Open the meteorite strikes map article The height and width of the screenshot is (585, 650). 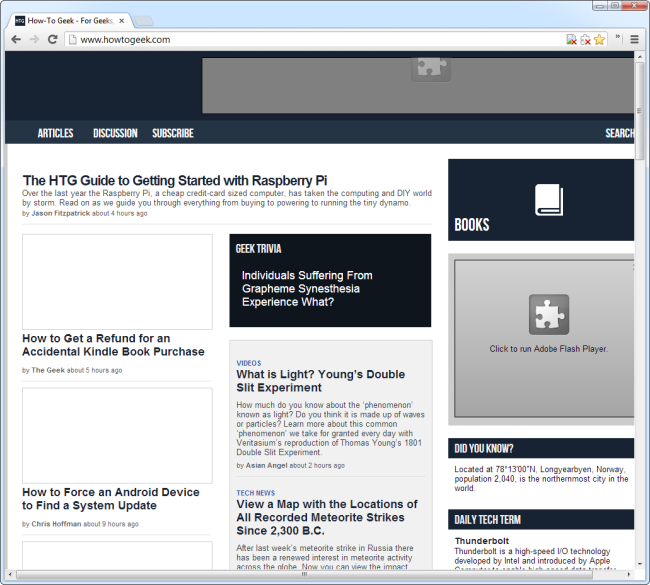click(x=327, y=517)
